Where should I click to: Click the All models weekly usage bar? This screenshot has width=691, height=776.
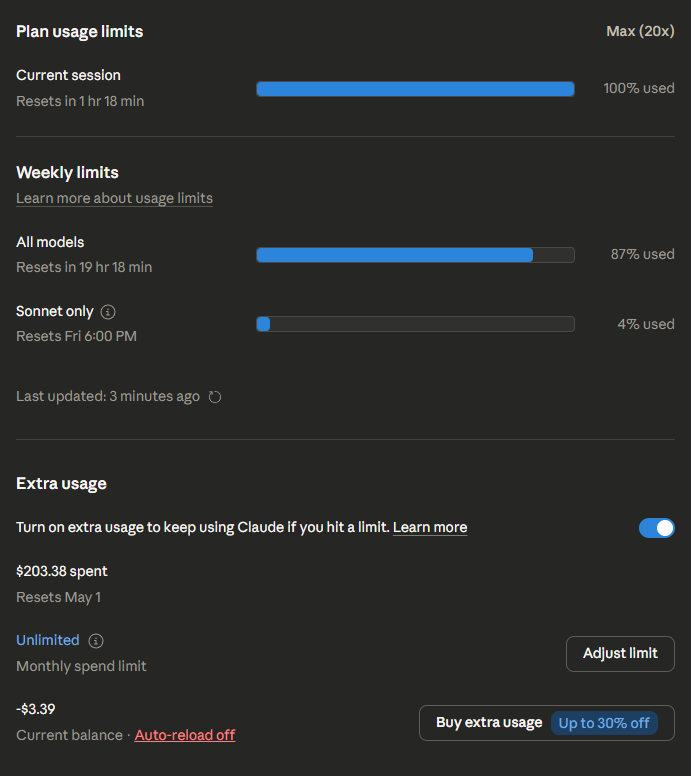415,255
